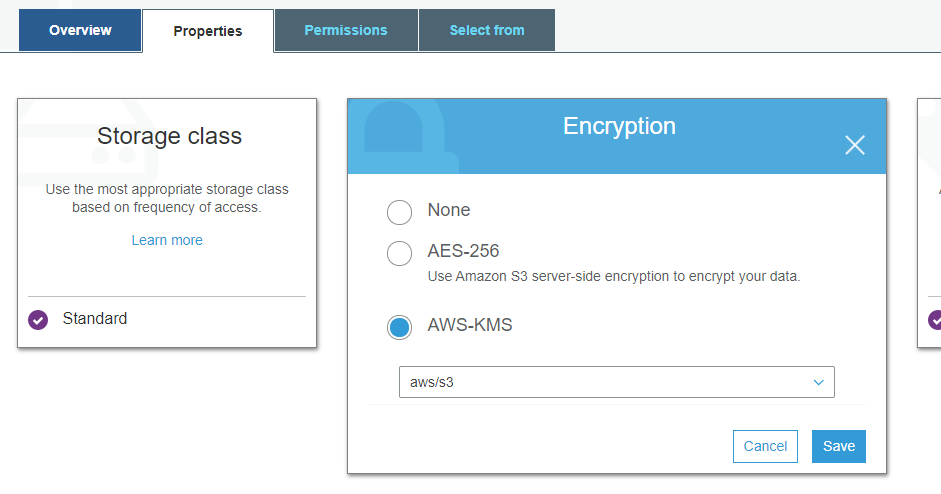Click the Encryption panel heading
Image resolution: width=941 pixels, height=494 pixels.
pyautogui.click(x=619, y=126)
